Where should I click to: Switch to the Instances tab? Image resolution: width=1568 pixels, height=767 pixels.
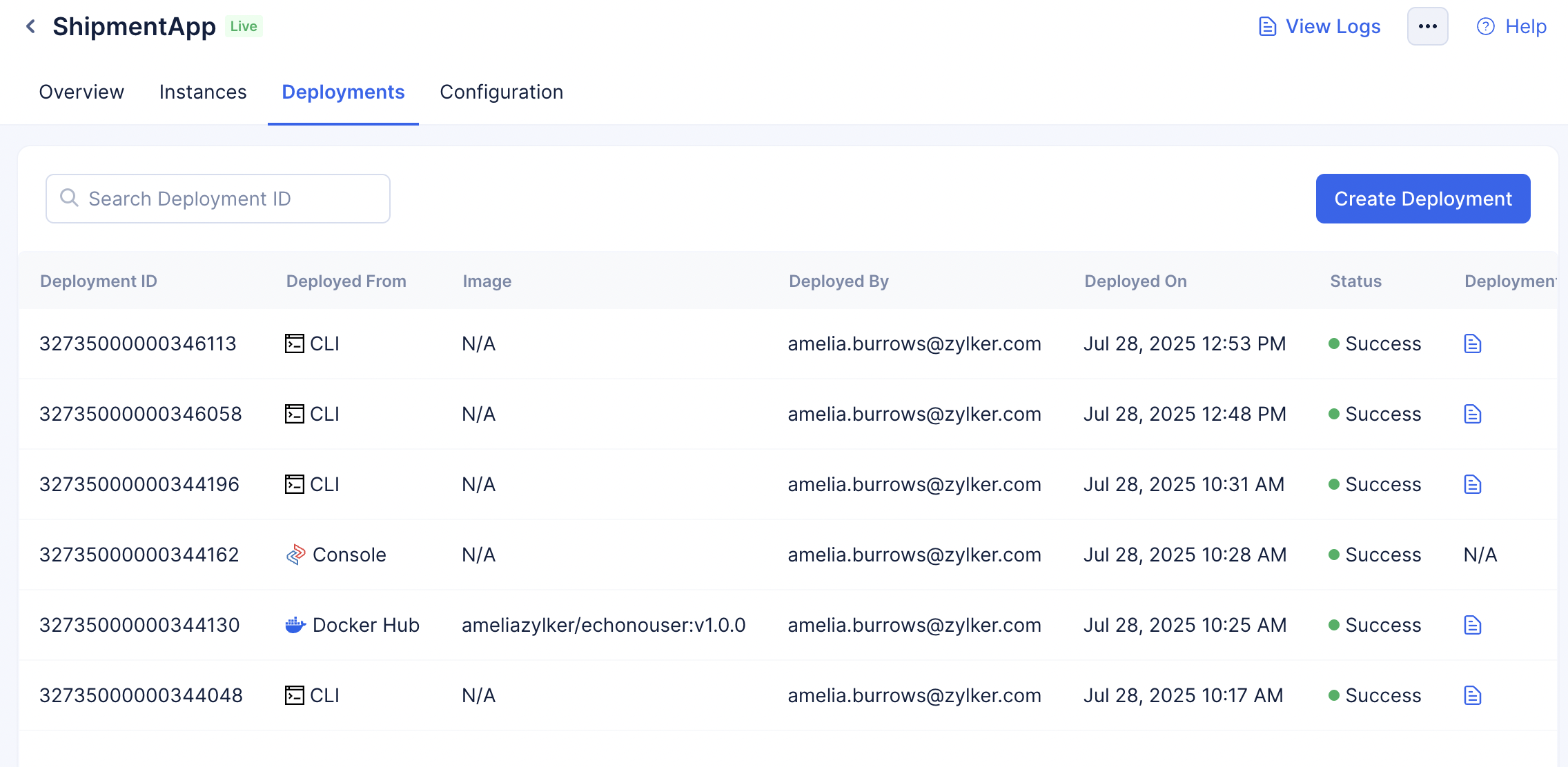click(203, 92)
